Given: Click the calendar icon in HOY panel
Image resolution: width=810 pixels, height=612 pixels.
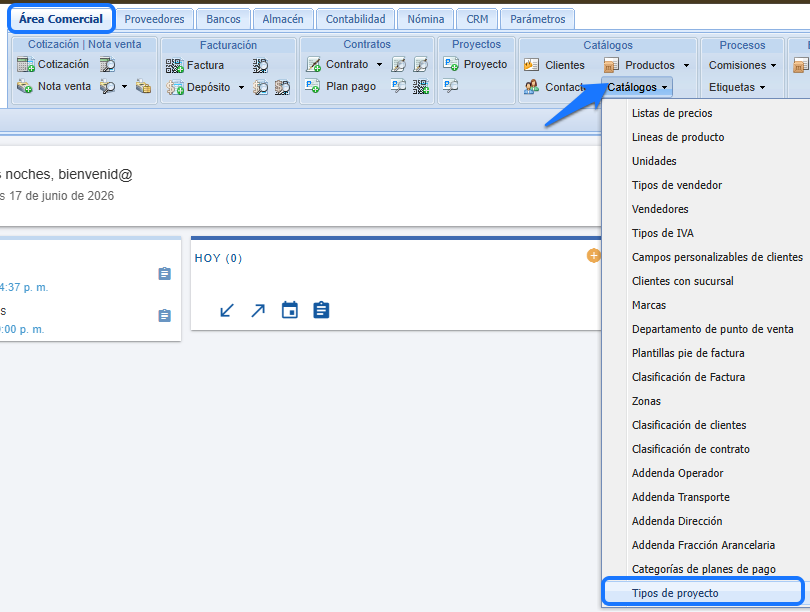Looking at the screenshot, I should 290,310.
